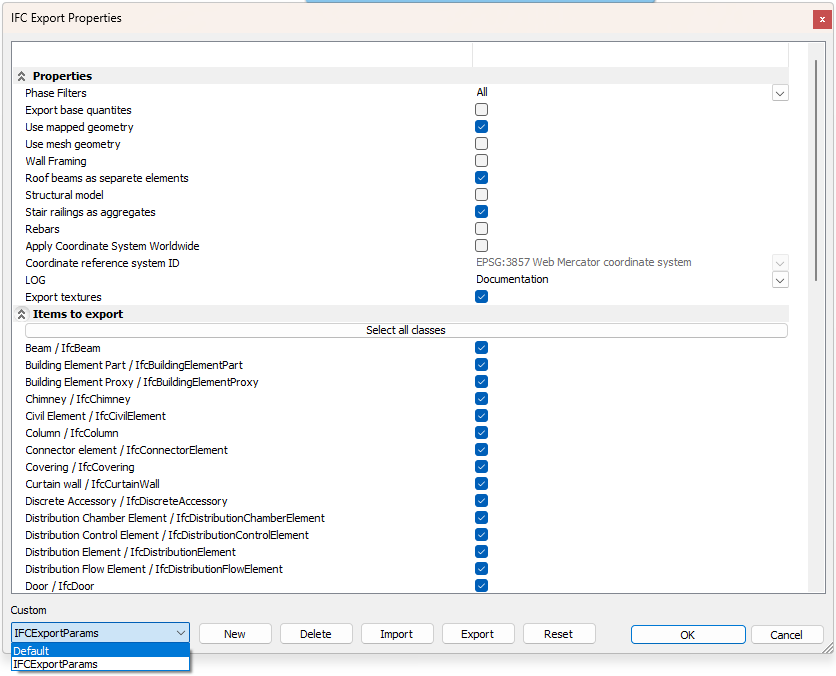The width and height of the screenshot is (836, 676).
Task: Select Default from the preset list
Action: [100, 650]
